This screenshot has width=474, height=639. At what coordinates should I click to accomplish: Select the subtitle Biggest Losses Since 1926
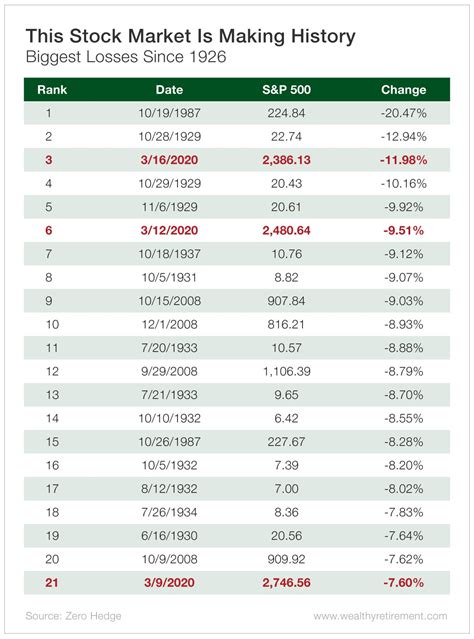point(126,57)
